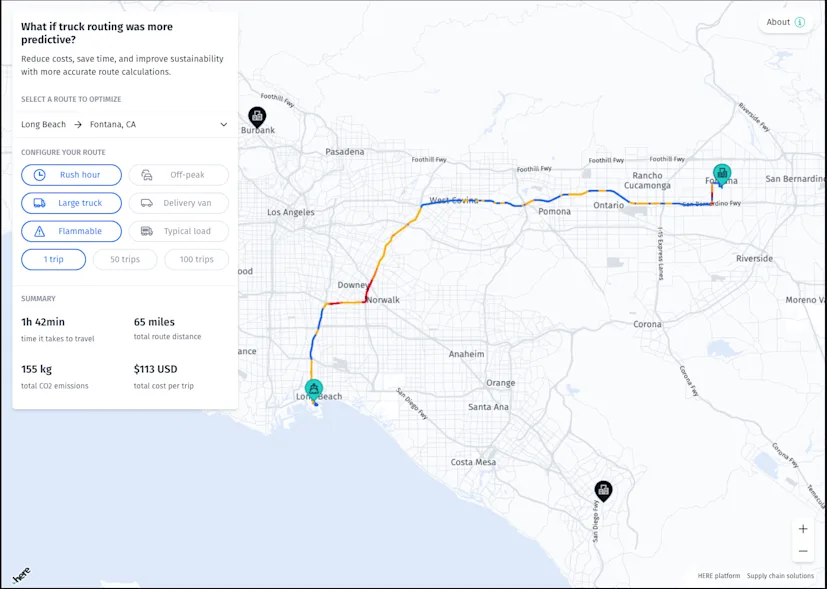Choose the Large truck vehicle type
This screenshot has width=827, height=589.
pyautogui.click(x=71, y=203)
